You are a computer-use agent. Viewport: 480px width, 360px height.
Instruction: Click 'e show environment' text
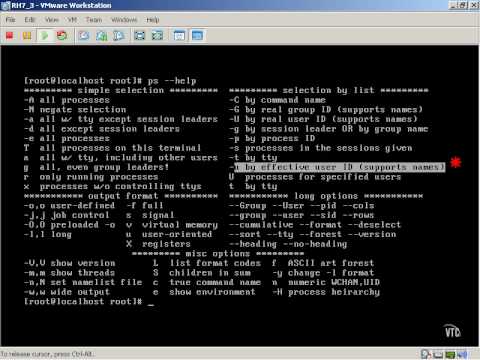coord(204,292)
